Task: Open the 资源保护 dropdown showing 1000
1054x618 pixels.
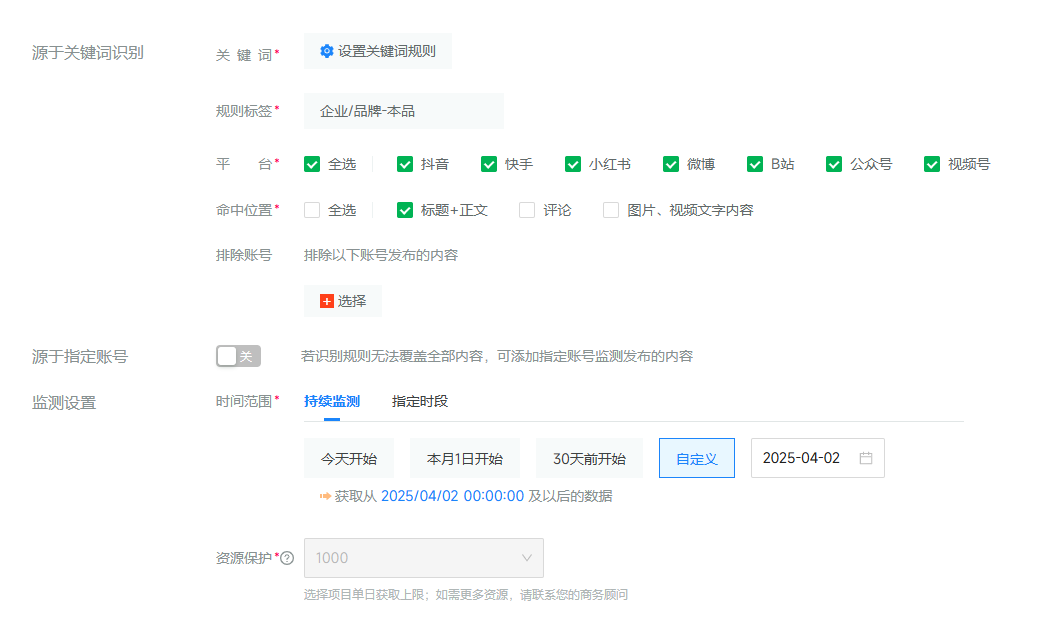Action: click(x=423, y=558)
